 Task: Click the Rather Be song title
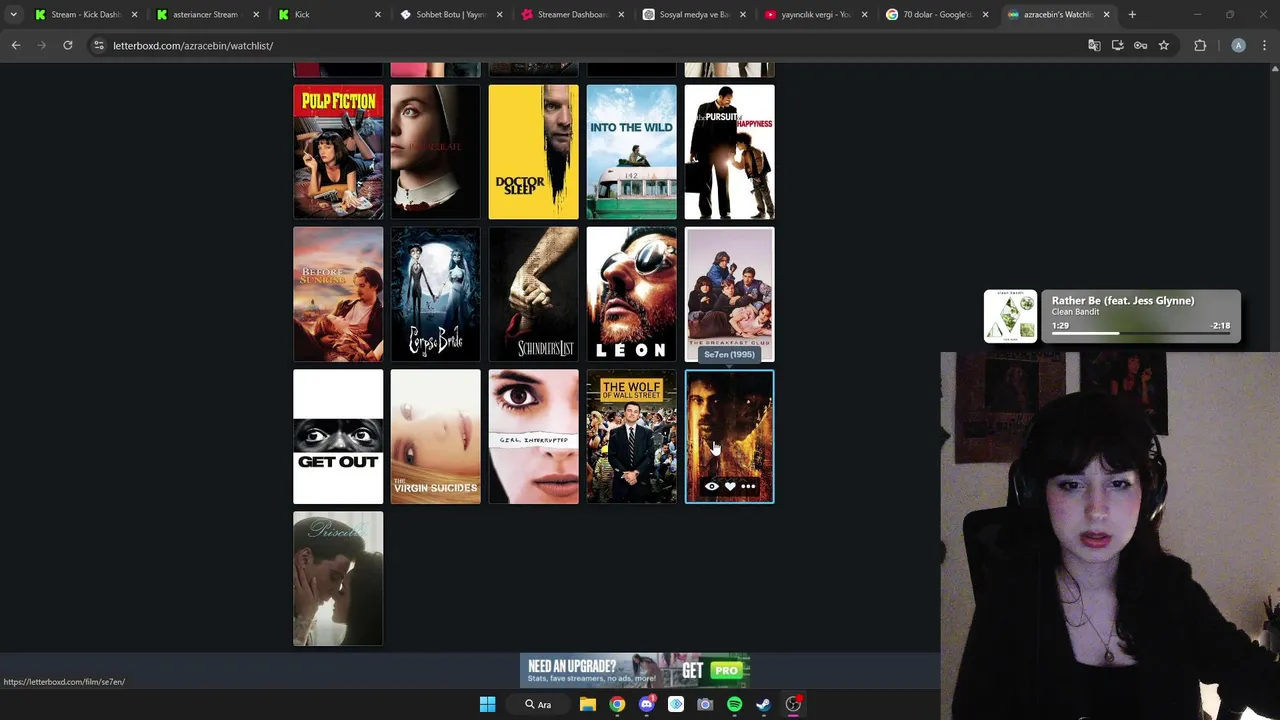coord(1123,301)
